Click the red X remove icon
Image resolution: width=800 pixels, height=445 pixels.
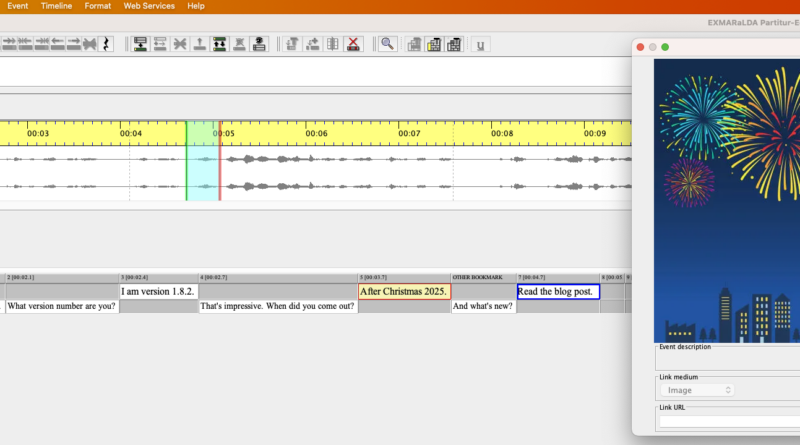click(353, 44)
